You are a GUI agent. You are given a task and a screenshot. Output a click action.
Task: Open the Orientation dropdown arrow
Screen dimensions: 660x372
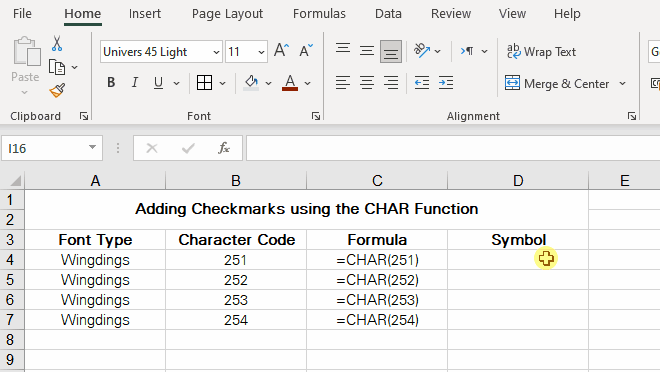coord(438,51)
